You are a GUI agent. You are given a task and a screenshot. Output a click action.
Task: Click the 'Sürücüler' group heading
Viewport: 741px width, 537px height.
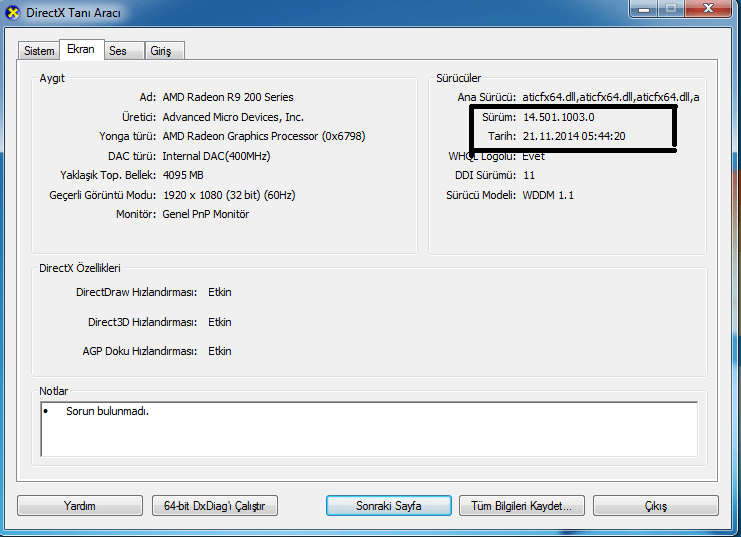[x=458, y=78]
